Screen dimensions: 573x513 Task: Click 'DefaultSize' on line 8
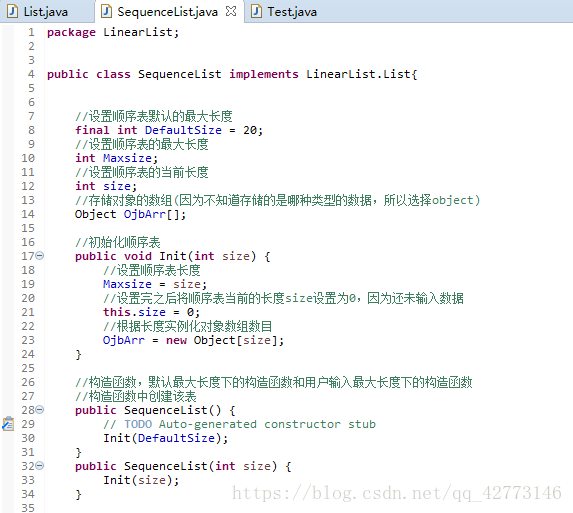183,130
